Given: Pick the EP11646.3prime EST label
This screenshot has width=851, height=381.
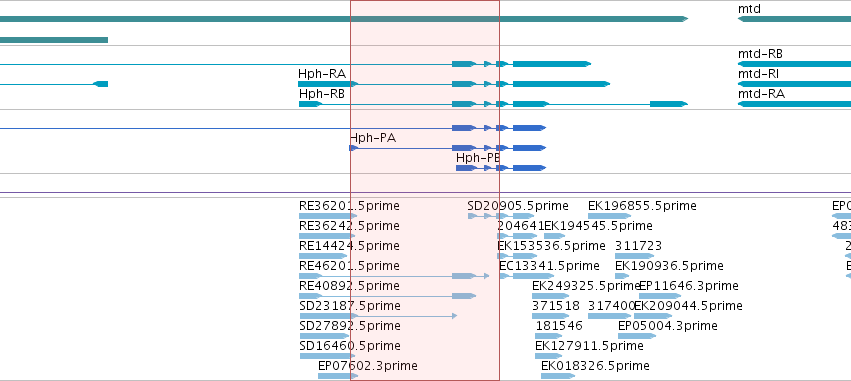Looking at the screenshot, I should coord(689,286).
